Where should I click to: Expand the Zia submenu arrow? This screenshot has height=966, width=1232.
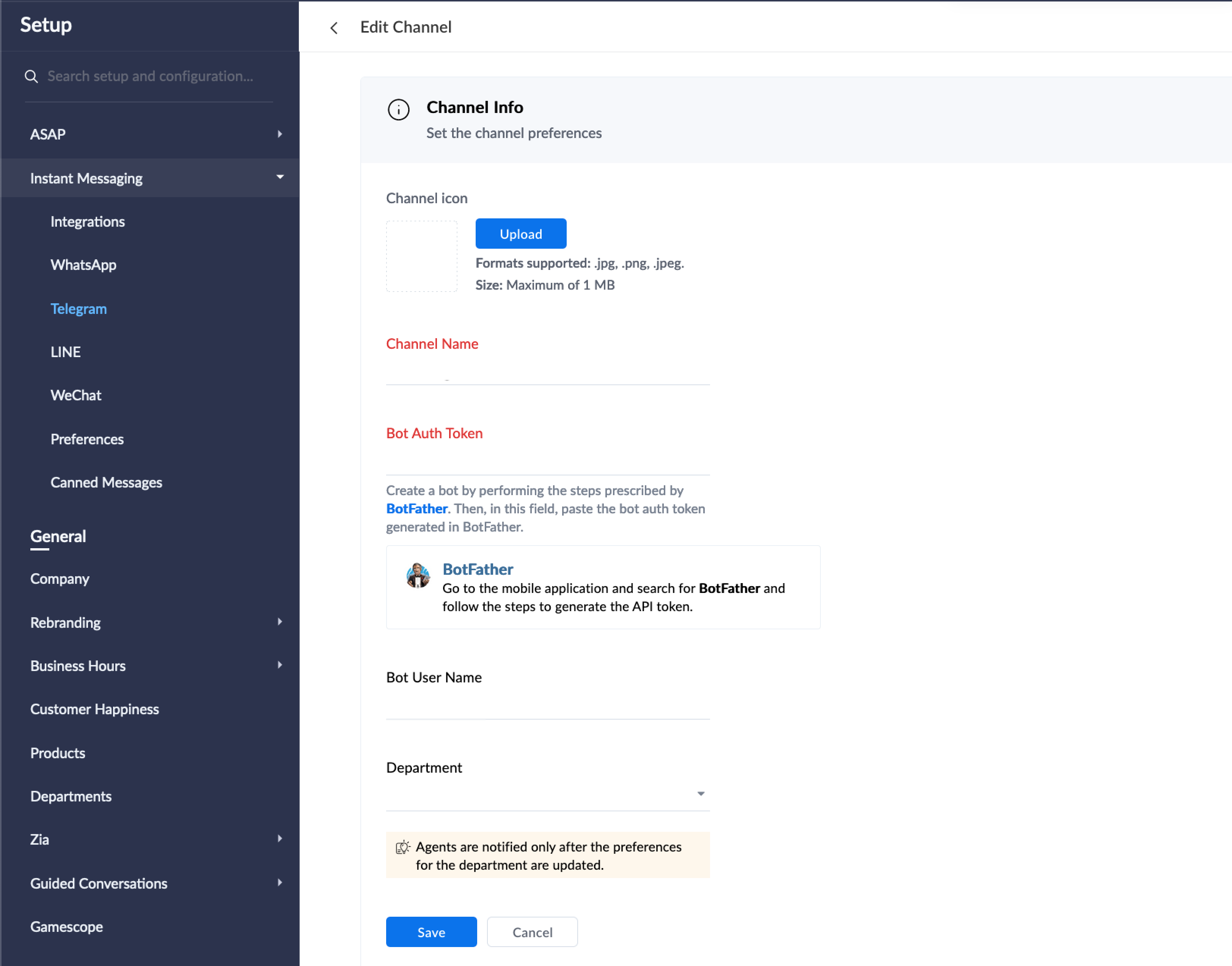[280, 839]
